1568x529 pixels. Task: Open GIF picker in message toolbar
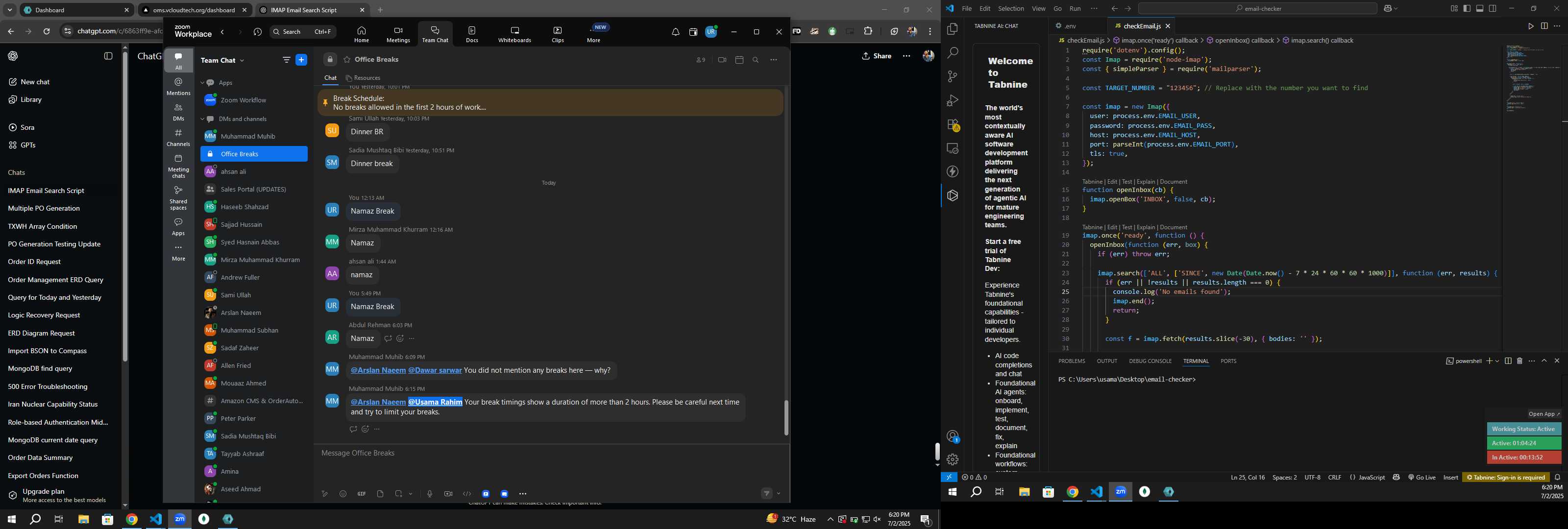pyautogui.click(x=362, y=494)
